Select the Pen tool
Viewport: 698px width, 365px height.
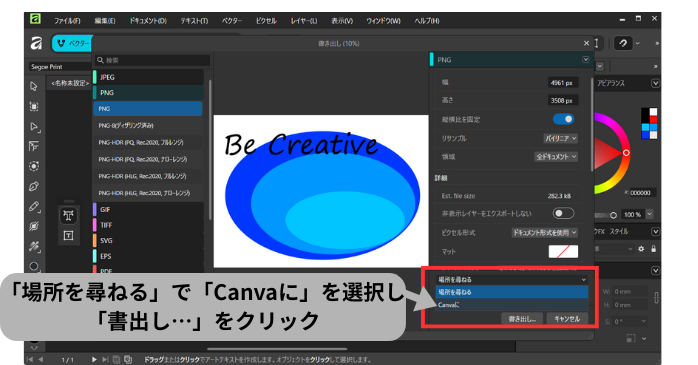[x=34, y=187]
